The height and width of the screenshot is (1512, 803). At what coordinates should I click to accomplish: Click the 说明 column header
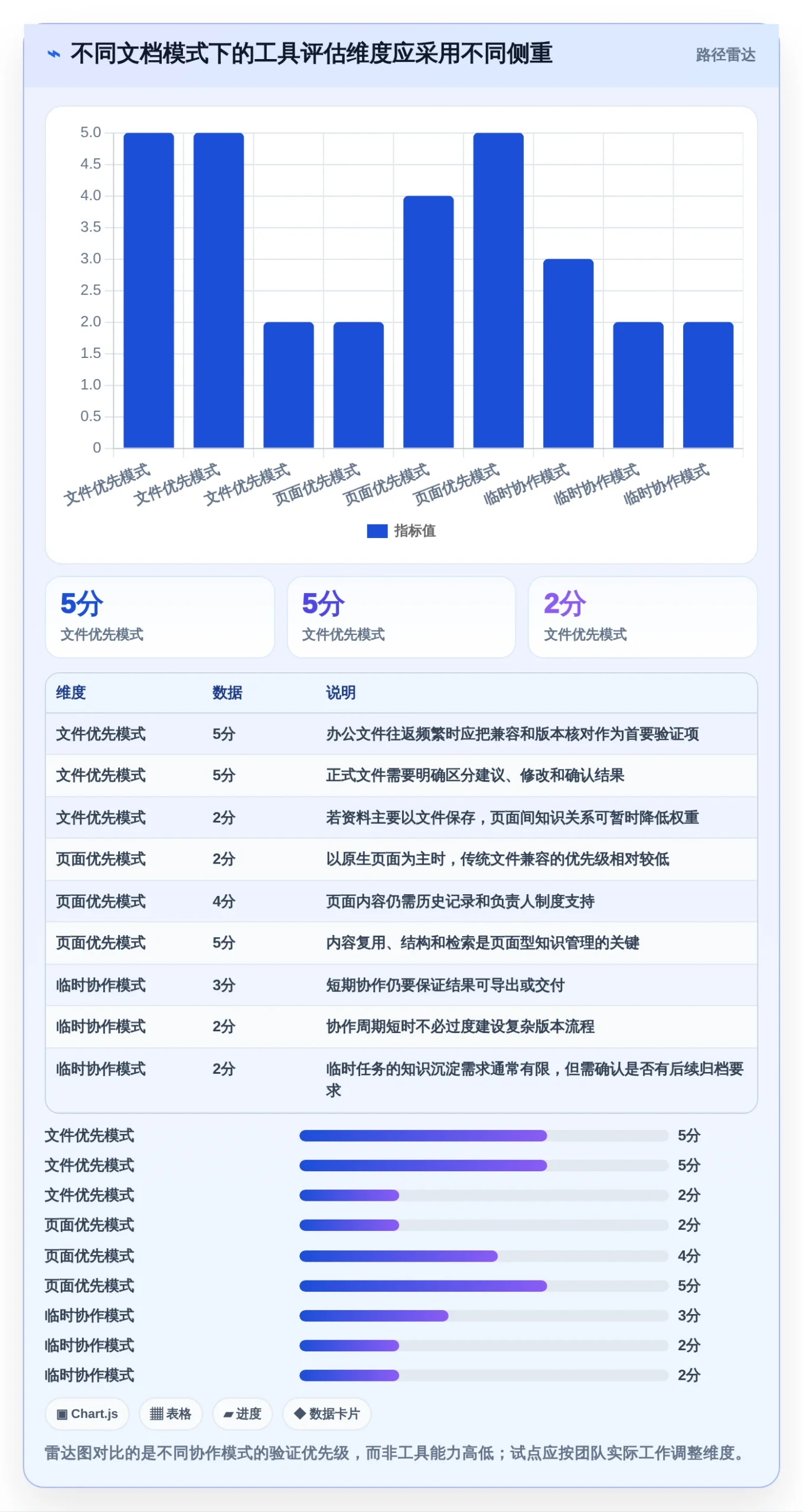coord(341,693)
